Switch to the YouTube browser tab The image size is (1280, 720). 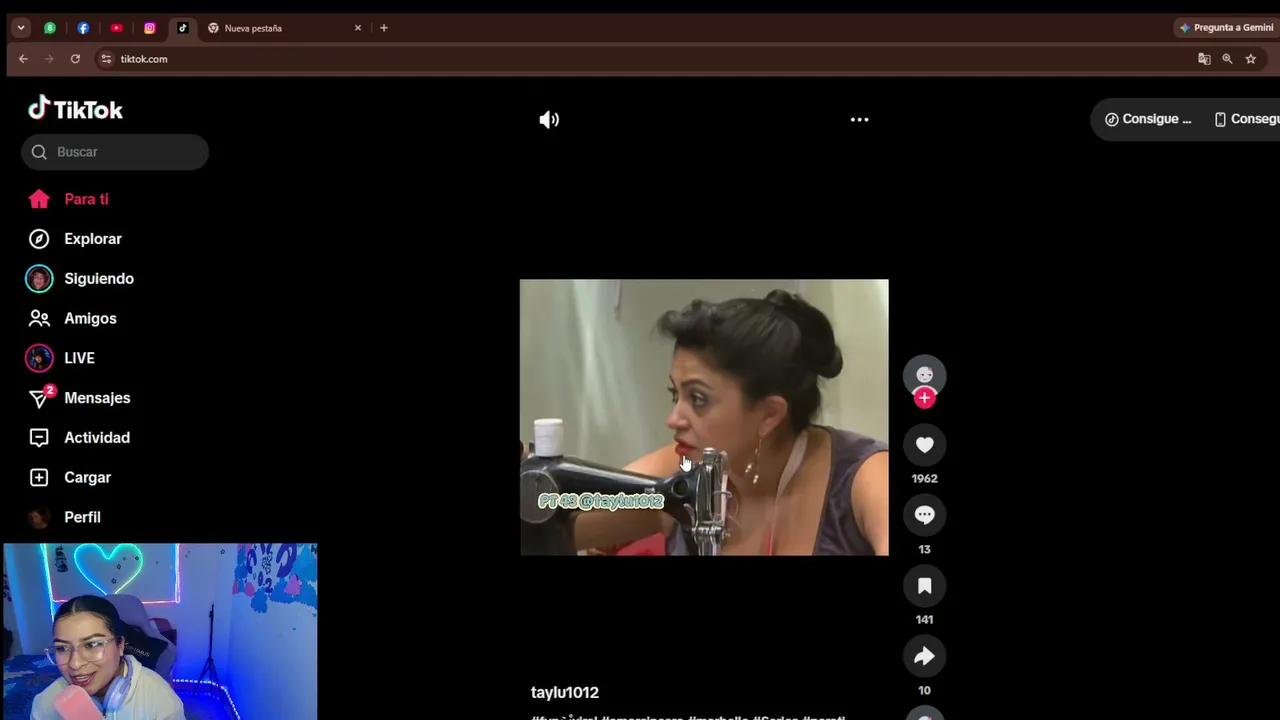(x=116, y=28)
